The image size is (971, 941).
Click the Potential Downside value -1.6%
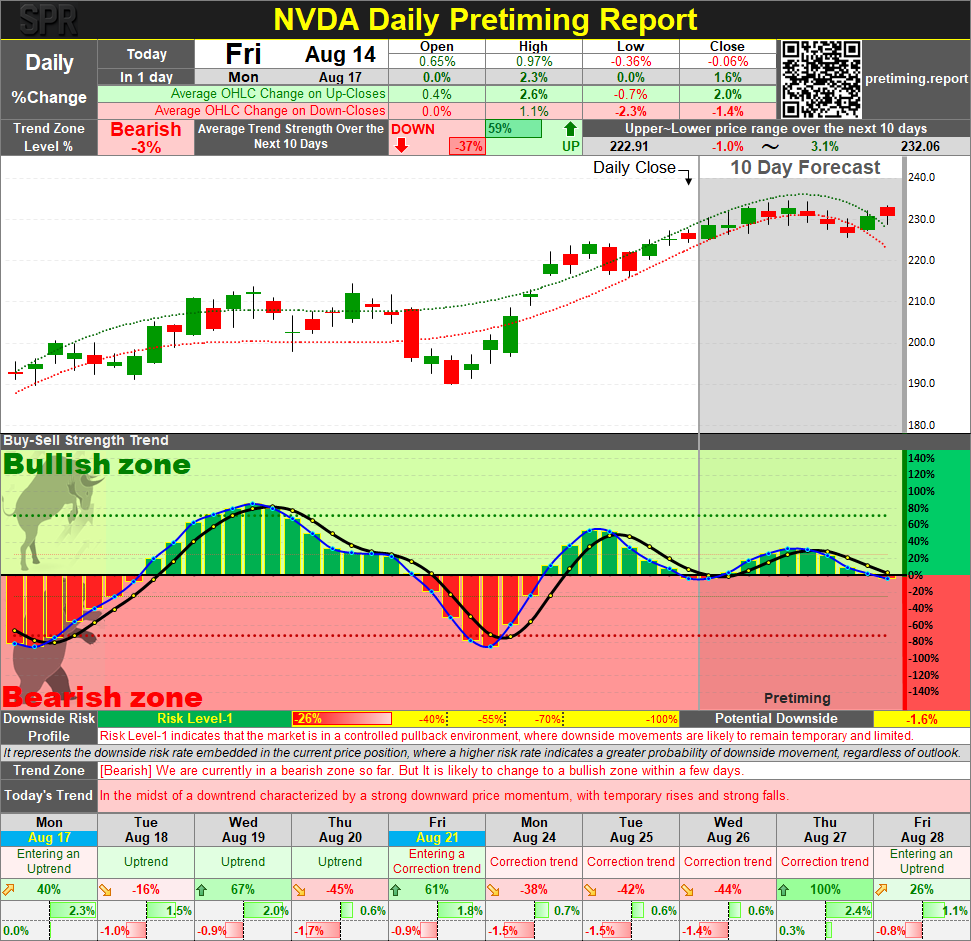coord(921,719)
